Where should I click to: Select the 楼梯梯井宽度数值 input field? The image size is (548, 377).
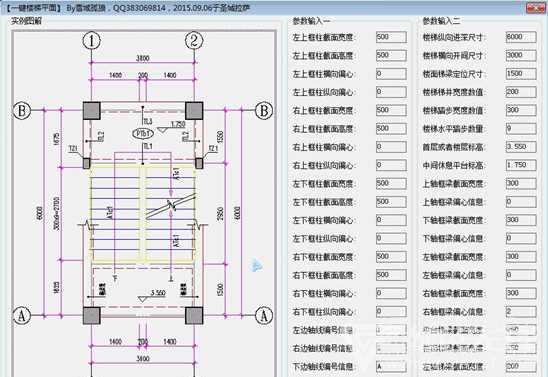click(521, 92)
